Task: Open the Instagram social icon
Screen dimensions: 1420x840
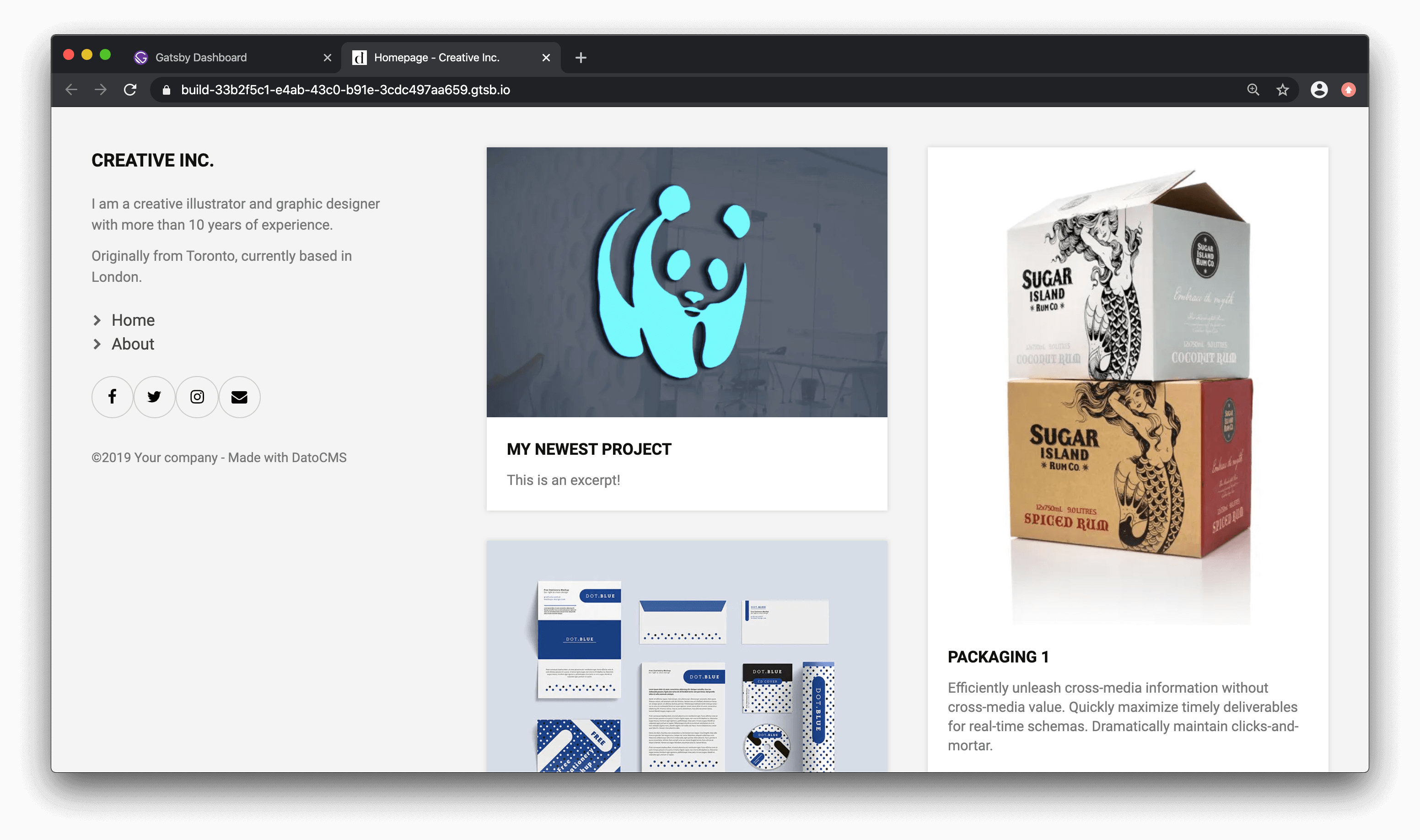Action: (197, 397)
